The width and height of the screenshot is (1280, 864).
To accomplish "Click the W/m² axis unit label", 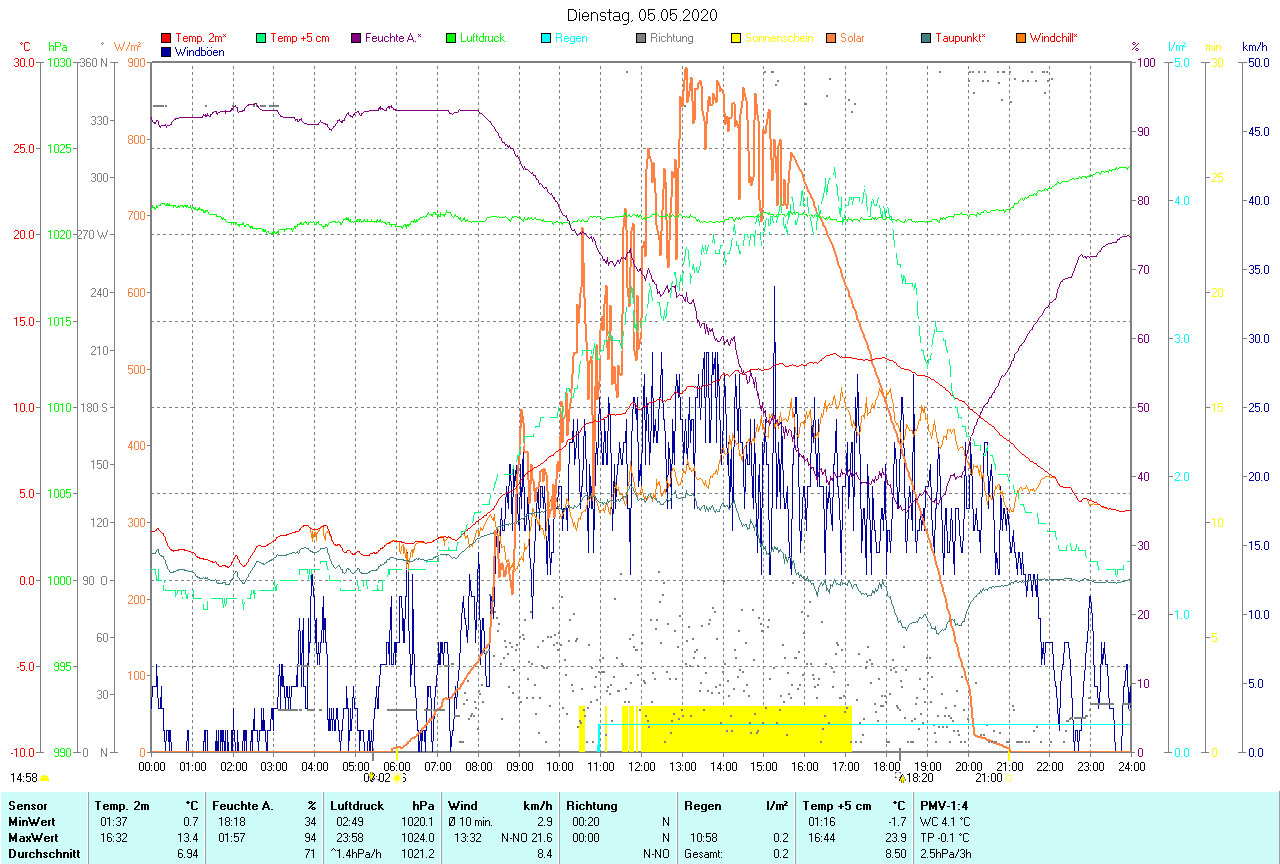I will (128, 47).
